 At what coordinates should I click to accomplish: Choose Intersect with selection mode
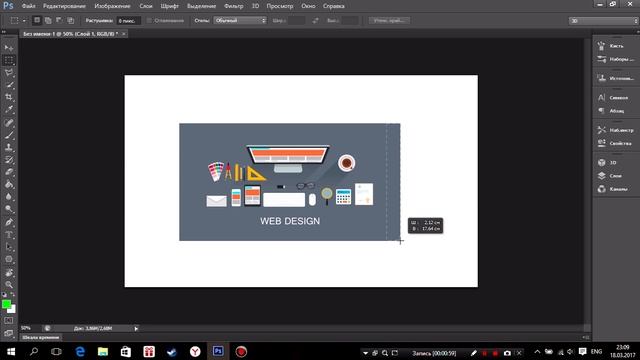coord(71,20)
